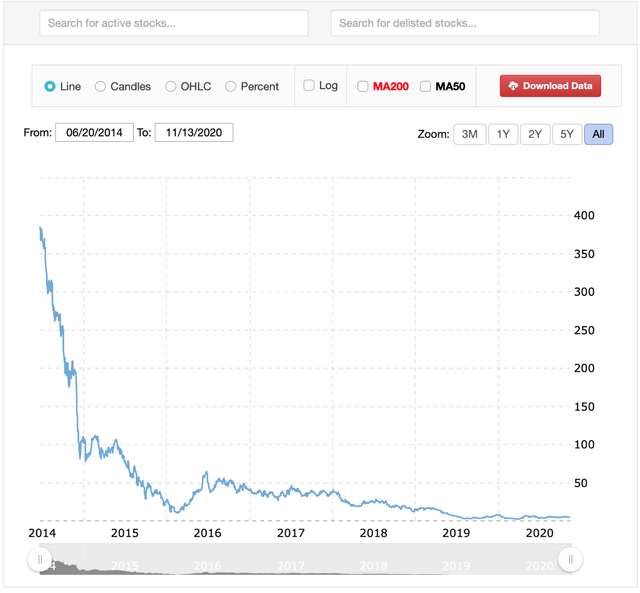This screenshot has height=593, width=640.
Task: Edit the From date field
Action: 94,132
